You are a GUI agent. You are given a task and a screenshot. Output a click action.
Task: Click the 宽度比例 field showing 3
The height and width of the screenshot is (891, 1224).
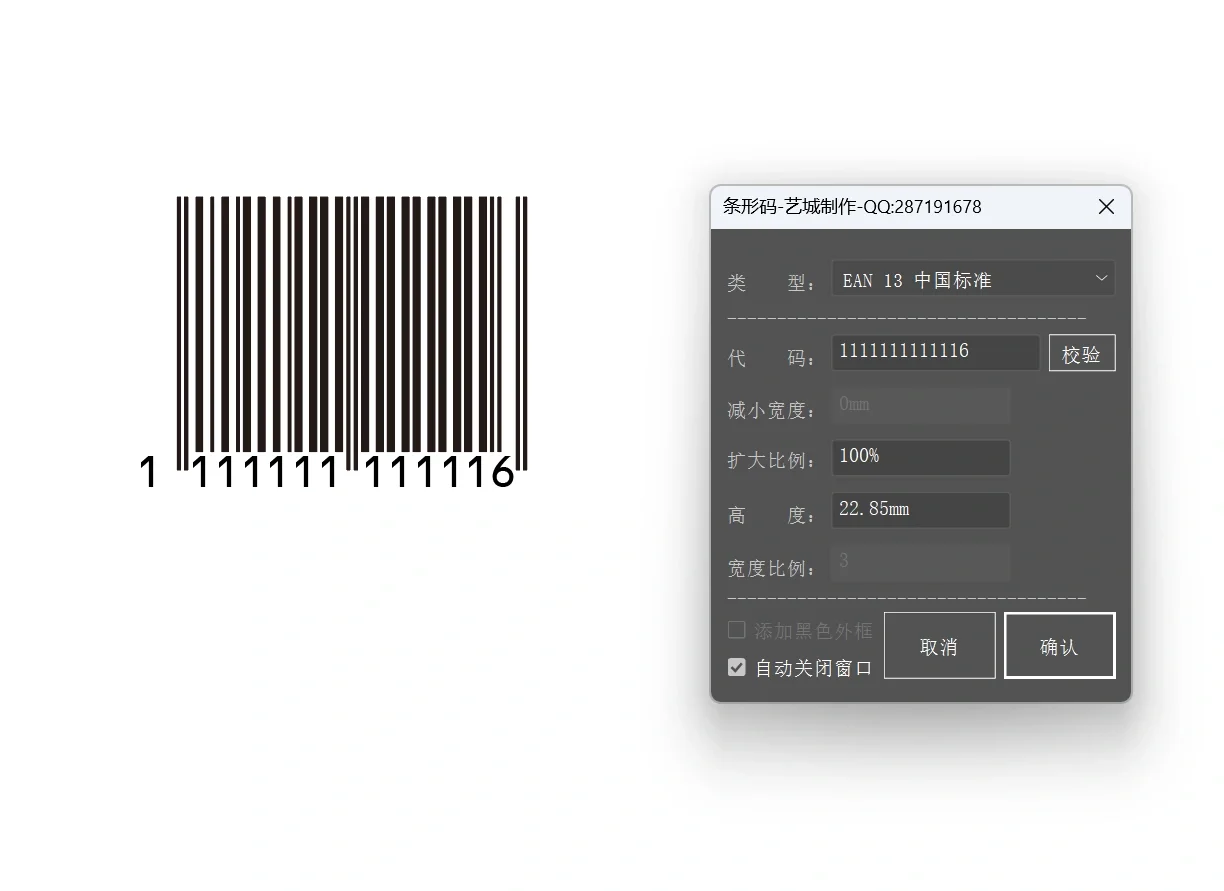(x=921, y=563)
